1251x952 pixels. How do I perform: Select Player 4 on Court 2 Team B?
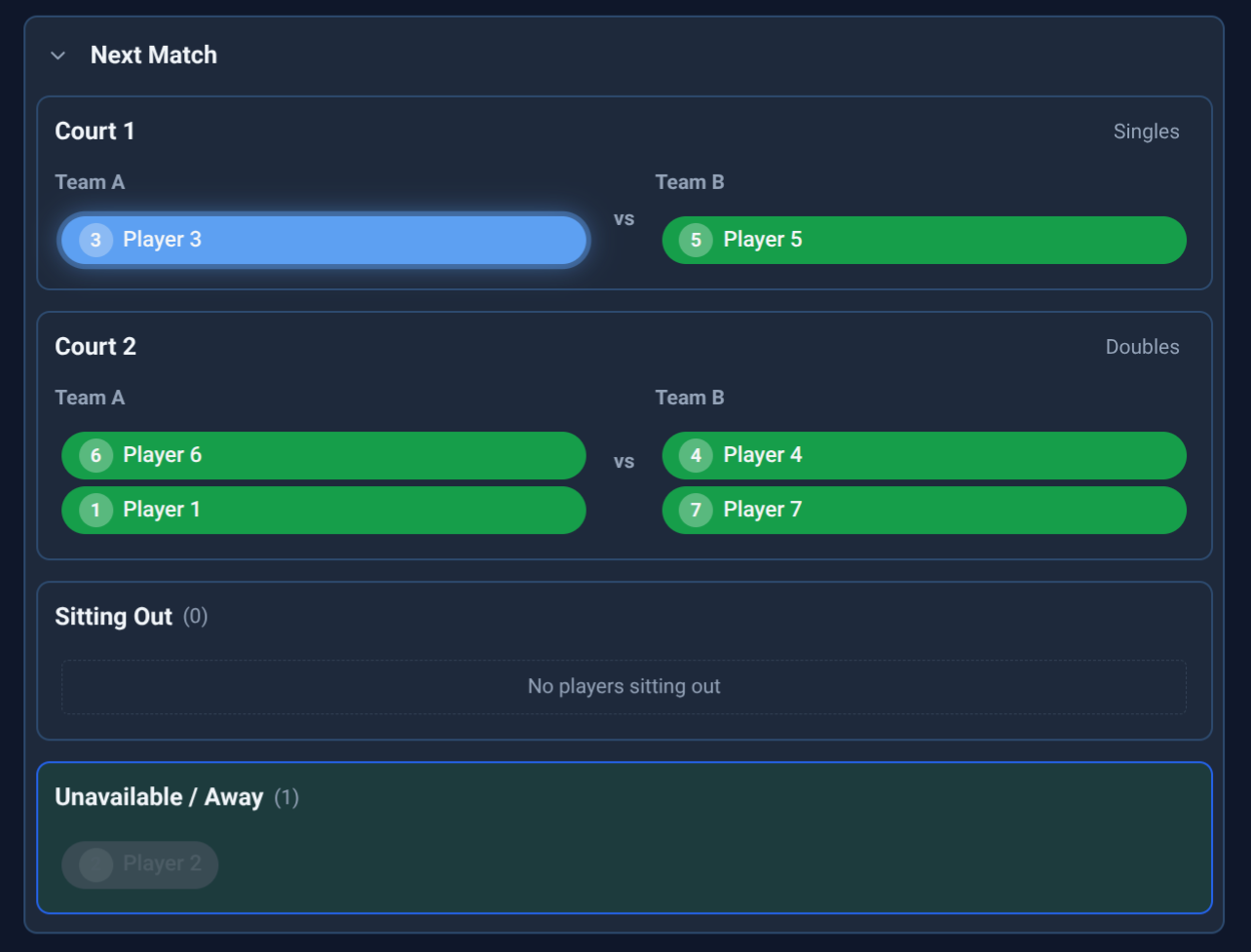pos(924,455)
